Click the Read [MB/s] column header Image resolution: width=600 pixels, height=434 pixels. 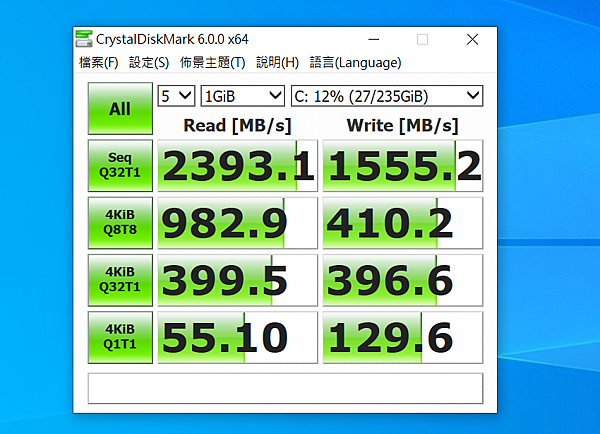tap(237, 126)
